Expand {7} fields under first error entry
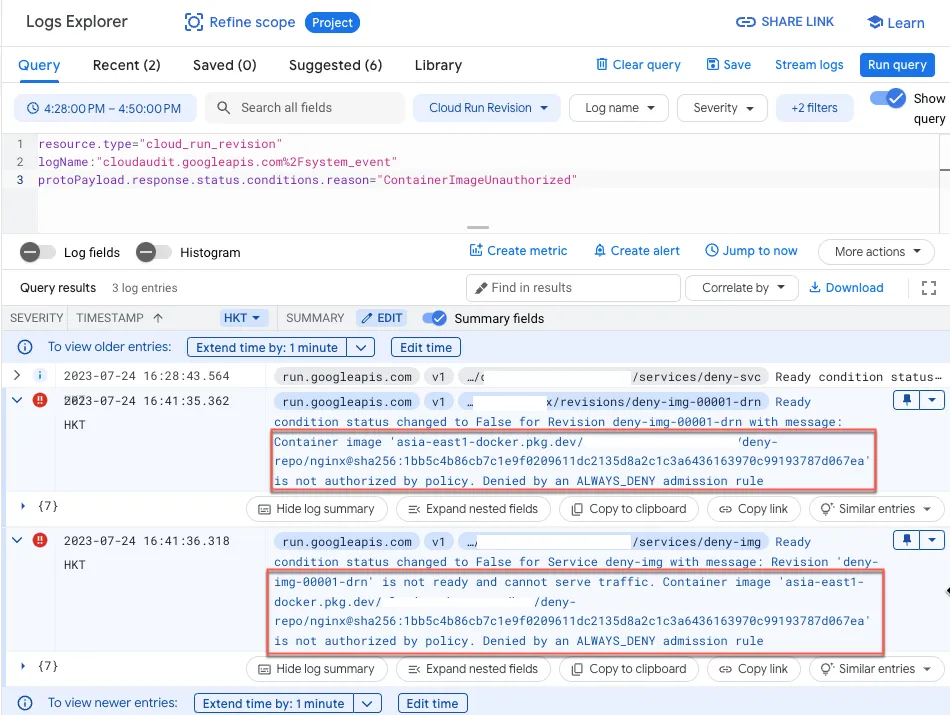 click(22, 506)
